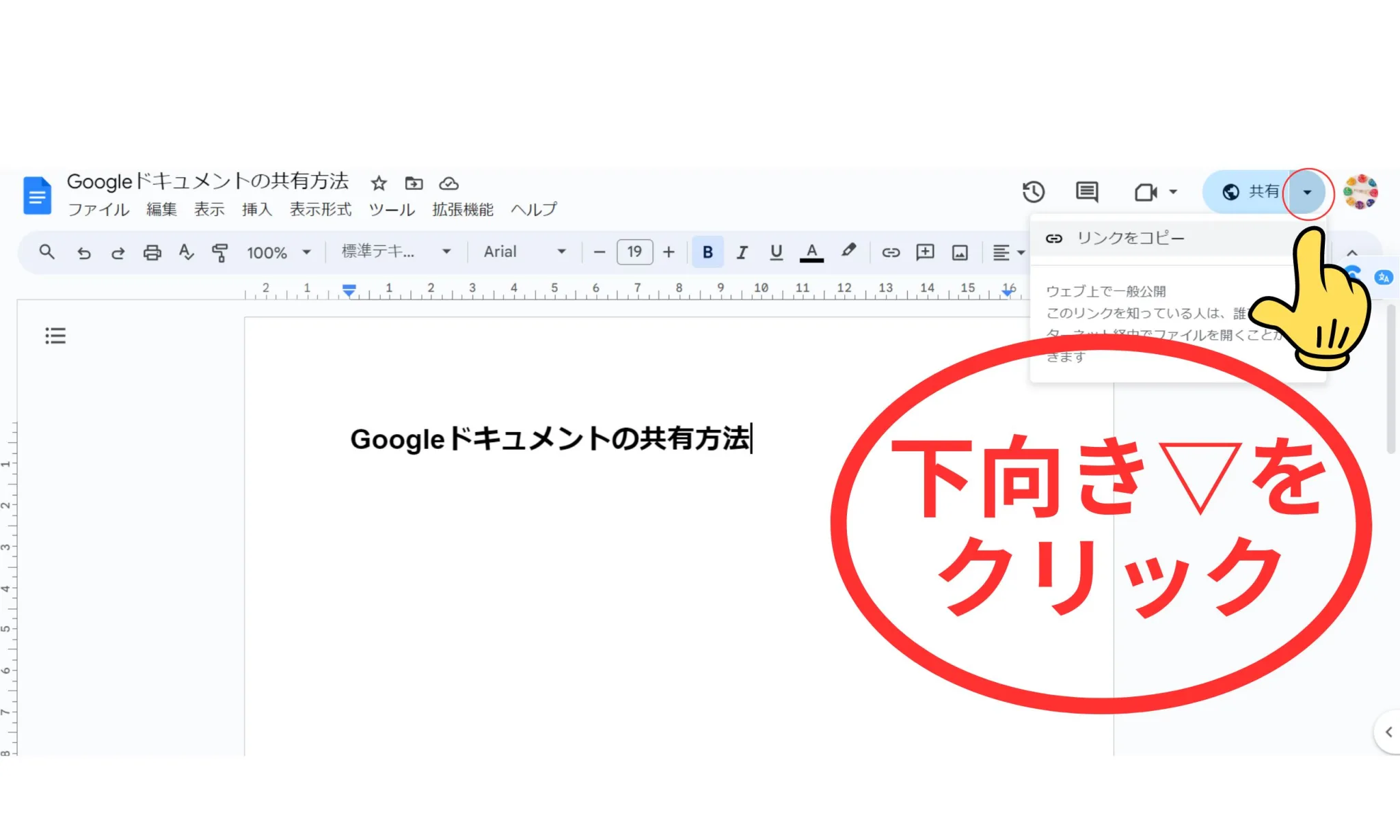Insert an image from toolbar

(x=960, y=253)
